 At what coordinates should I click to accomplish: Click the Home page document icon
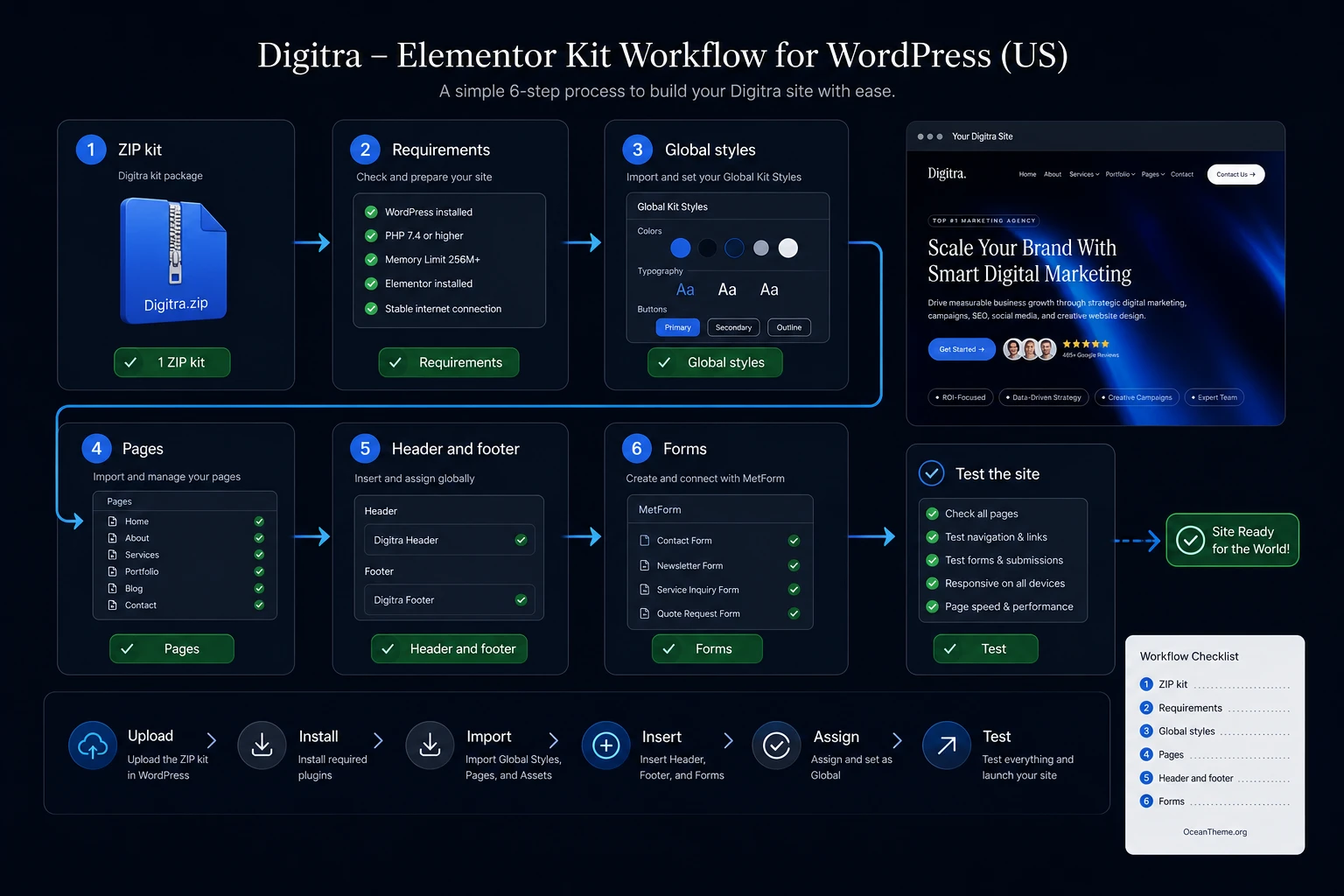112,521
